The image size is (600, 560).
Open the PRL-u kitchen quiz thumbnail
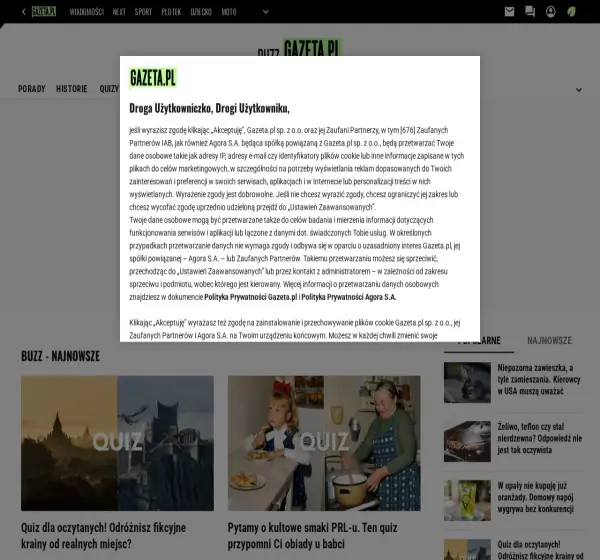tap(324, 443)
